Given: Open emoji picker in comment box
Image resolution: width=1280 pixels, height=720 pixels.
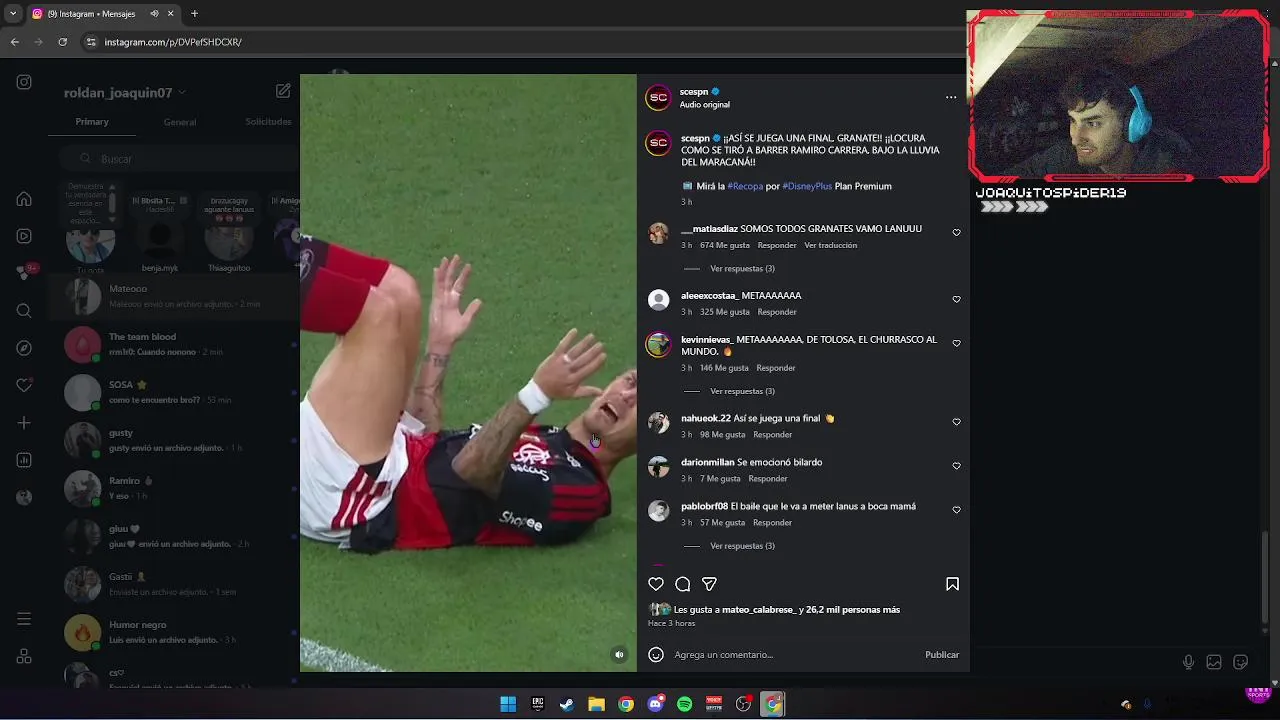Looking at the screenshot, I should pyautogui.click(x=656, y=655).
